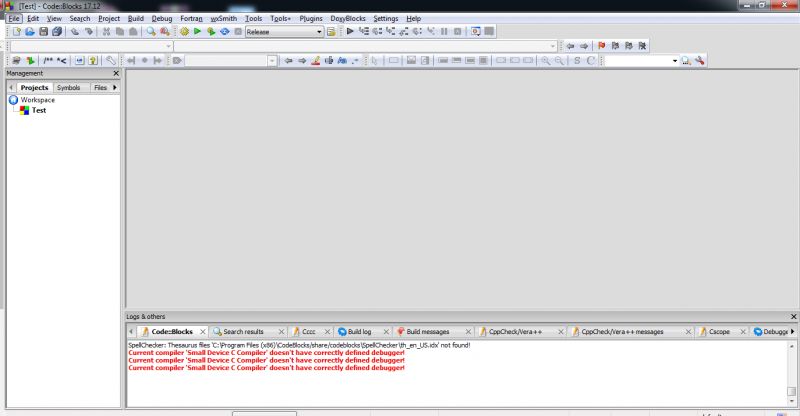Select the Test project in tree
Screen dimensions: 800x416
point(39,110)
